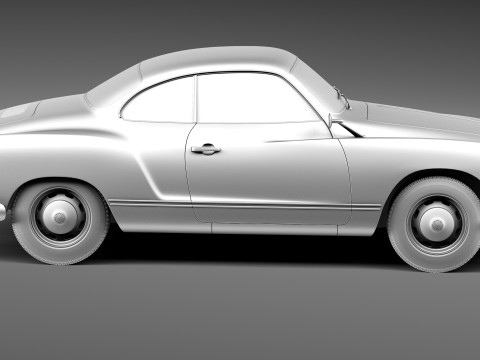
Task: Select the front wheel hubcap
Action: click(437, 224)
